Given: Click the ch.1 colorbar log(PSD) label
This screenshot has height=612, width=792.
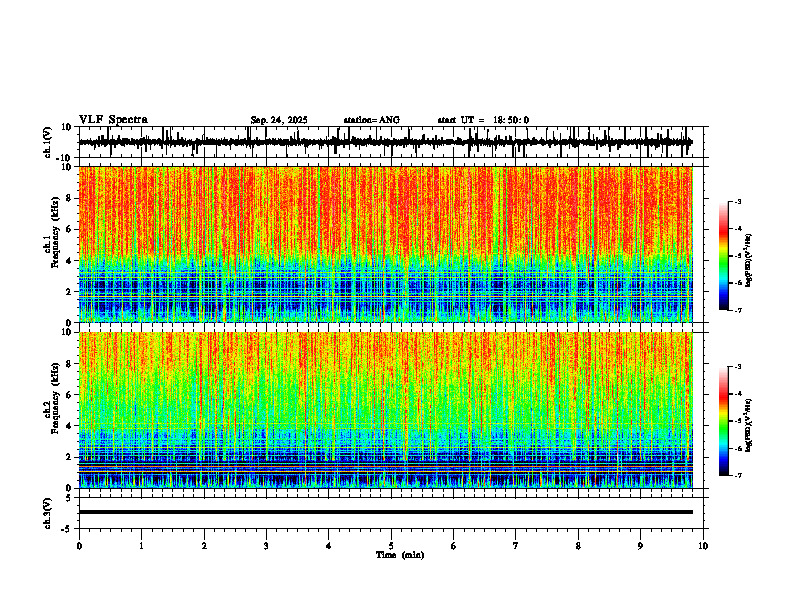Looking at the screenshot, I should [x=749, y=260].
